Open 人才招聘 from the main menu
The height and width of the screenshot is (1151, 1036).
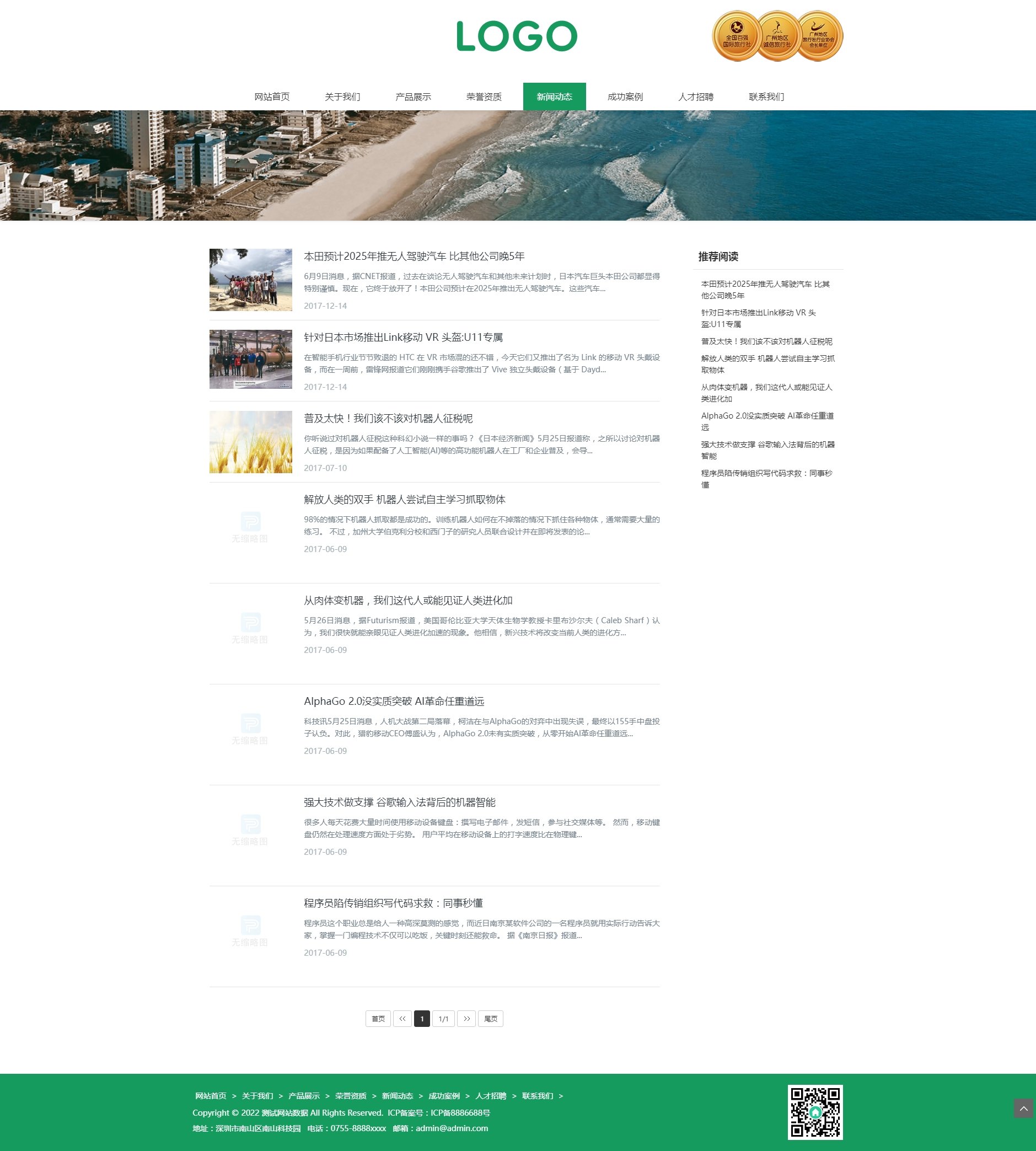click(x=695, y=97)
